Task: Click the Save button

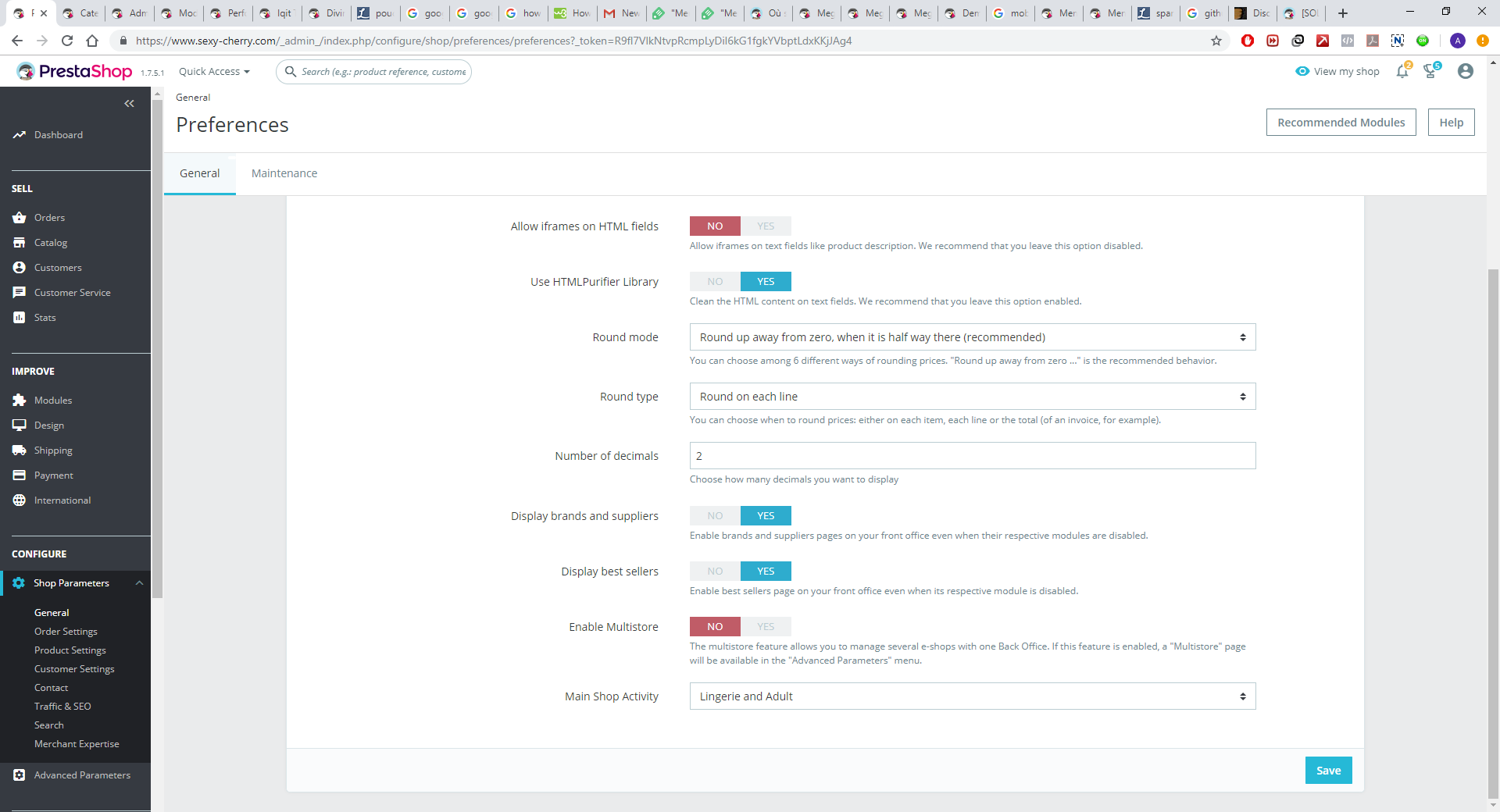Action: tap(1328, 771)
